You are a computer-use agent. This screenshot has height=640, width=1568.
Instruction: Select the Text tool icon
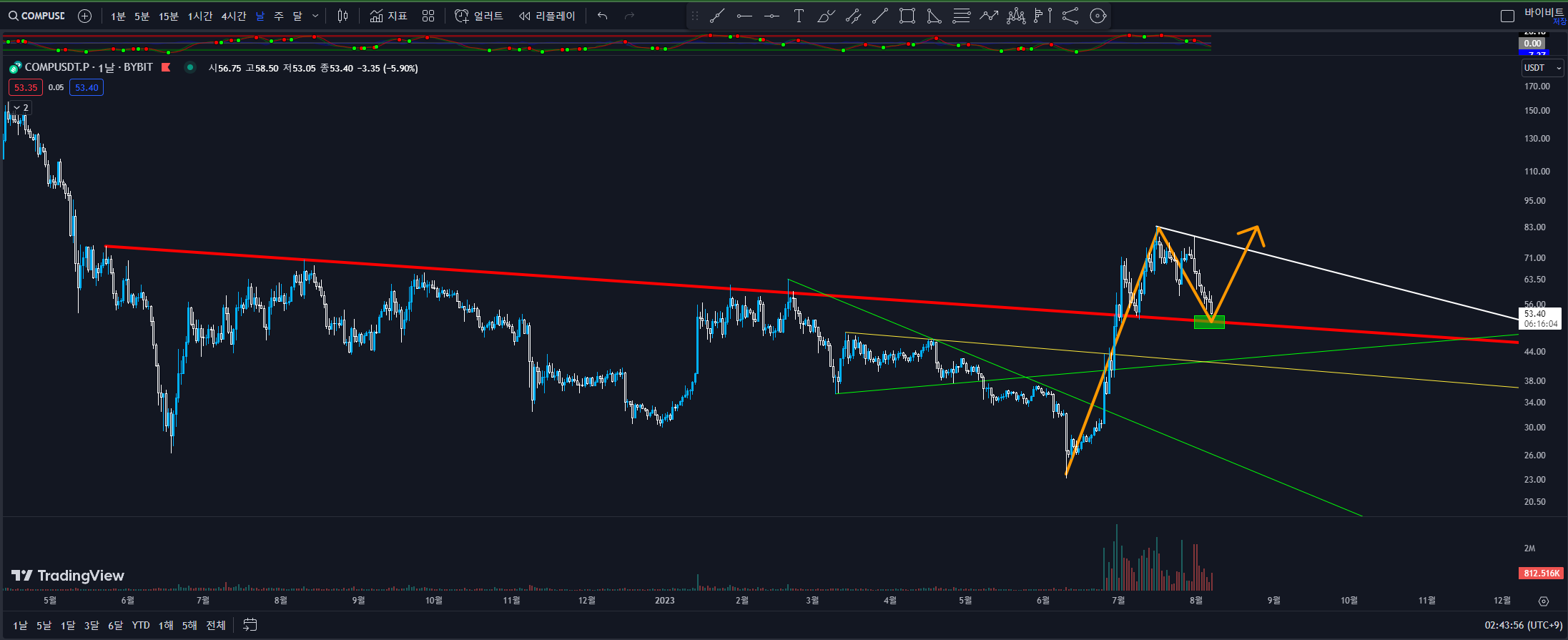point(799,16)
